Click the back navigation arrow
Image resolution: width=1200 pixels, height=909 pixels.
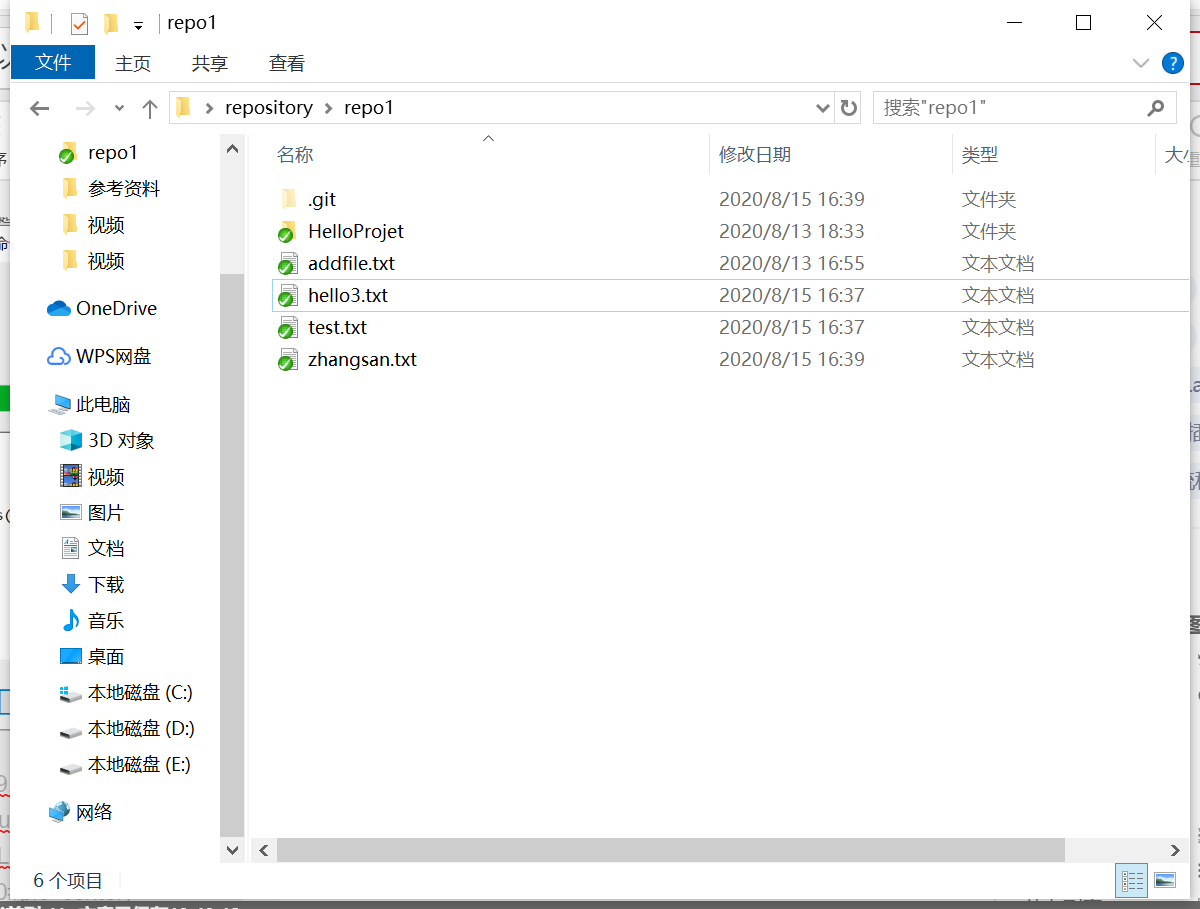(x=39, y=108)
